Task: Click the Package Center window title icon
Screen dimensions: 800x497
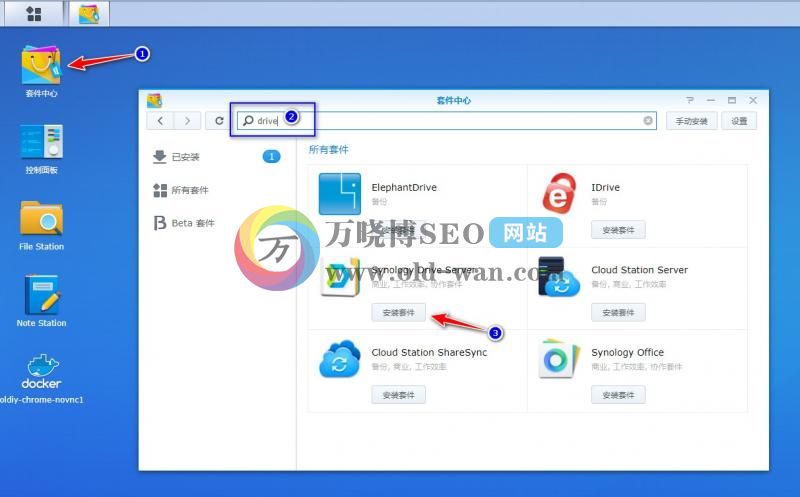Action: (x=154, y=100)
